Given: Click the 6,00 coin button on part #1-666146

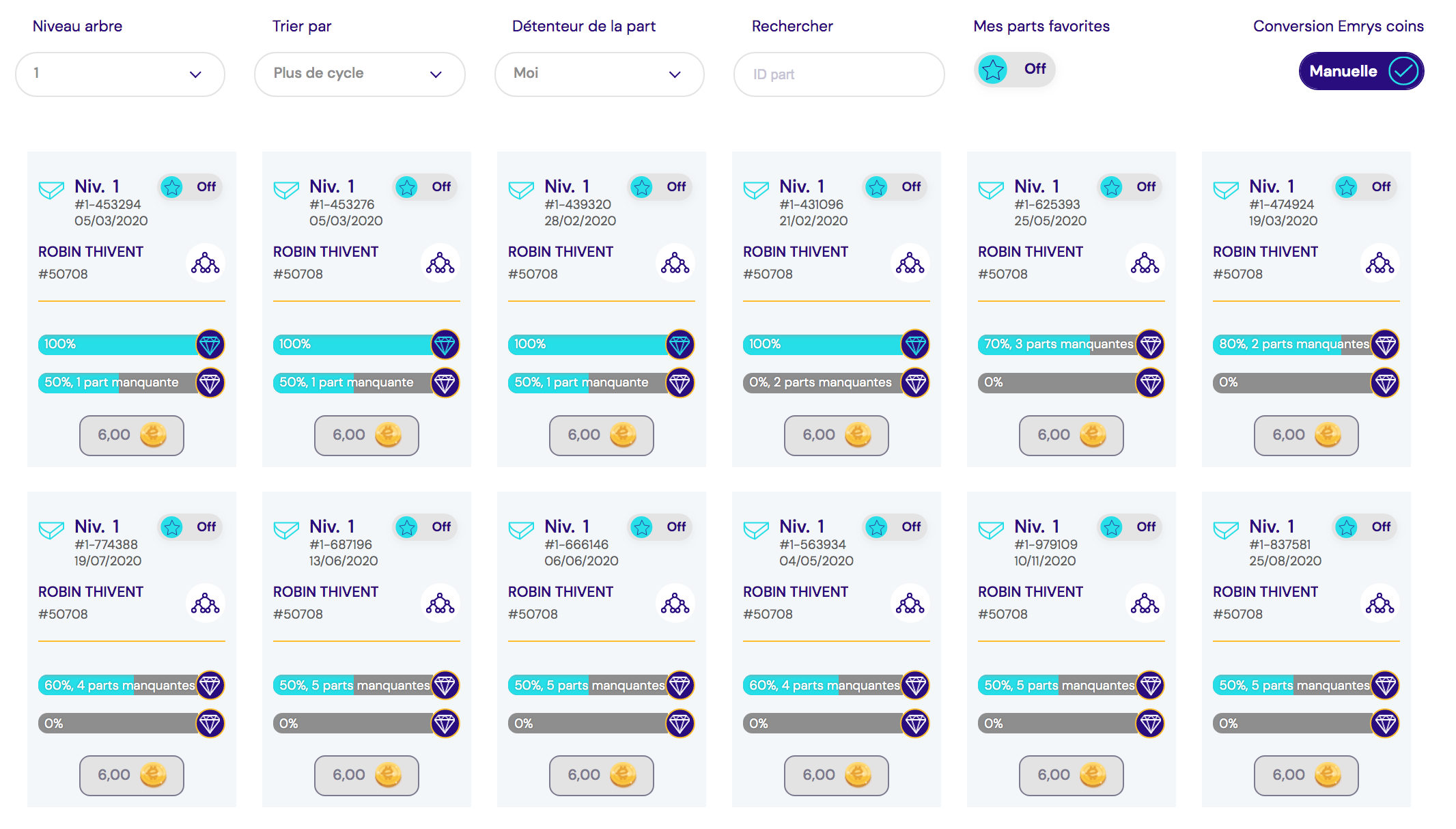Looking at the screenshot, I should (602, 775).
